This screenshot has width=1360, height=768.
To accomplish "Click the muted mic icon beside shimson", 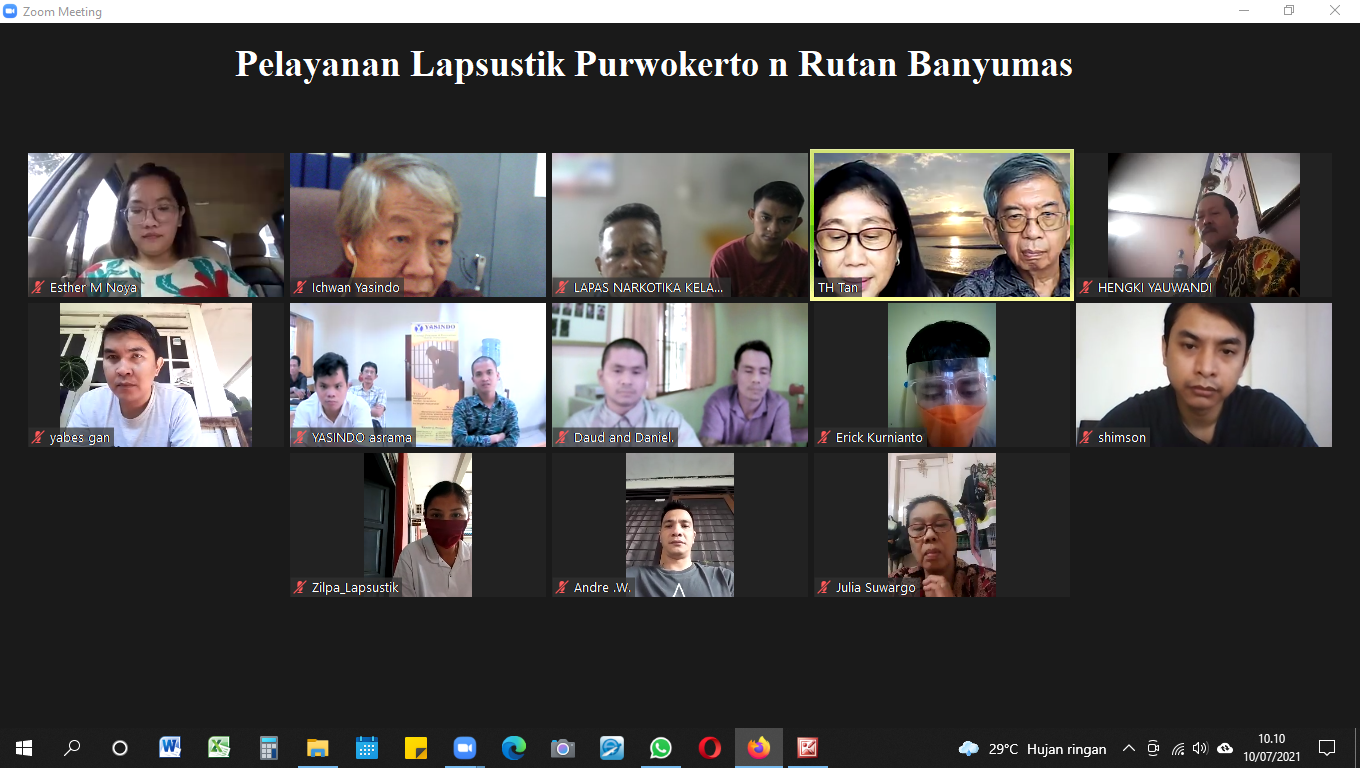I will tap(1086, 438).
